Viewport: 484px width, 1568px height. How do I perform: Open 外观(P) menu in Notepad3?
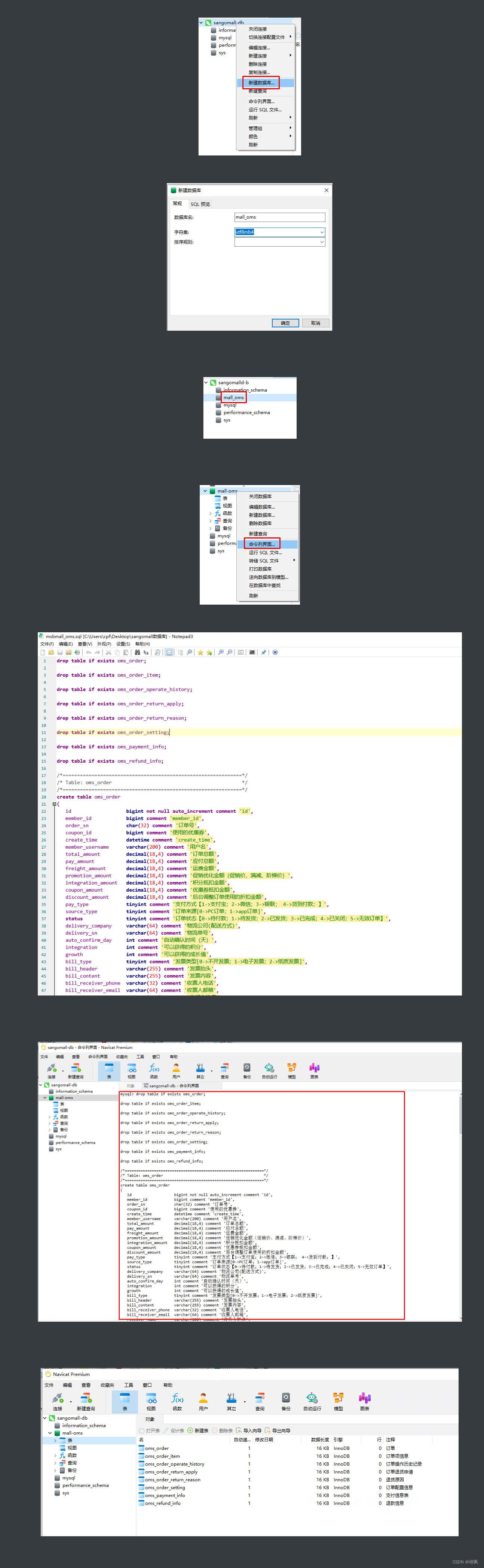(x=104, y=644)
